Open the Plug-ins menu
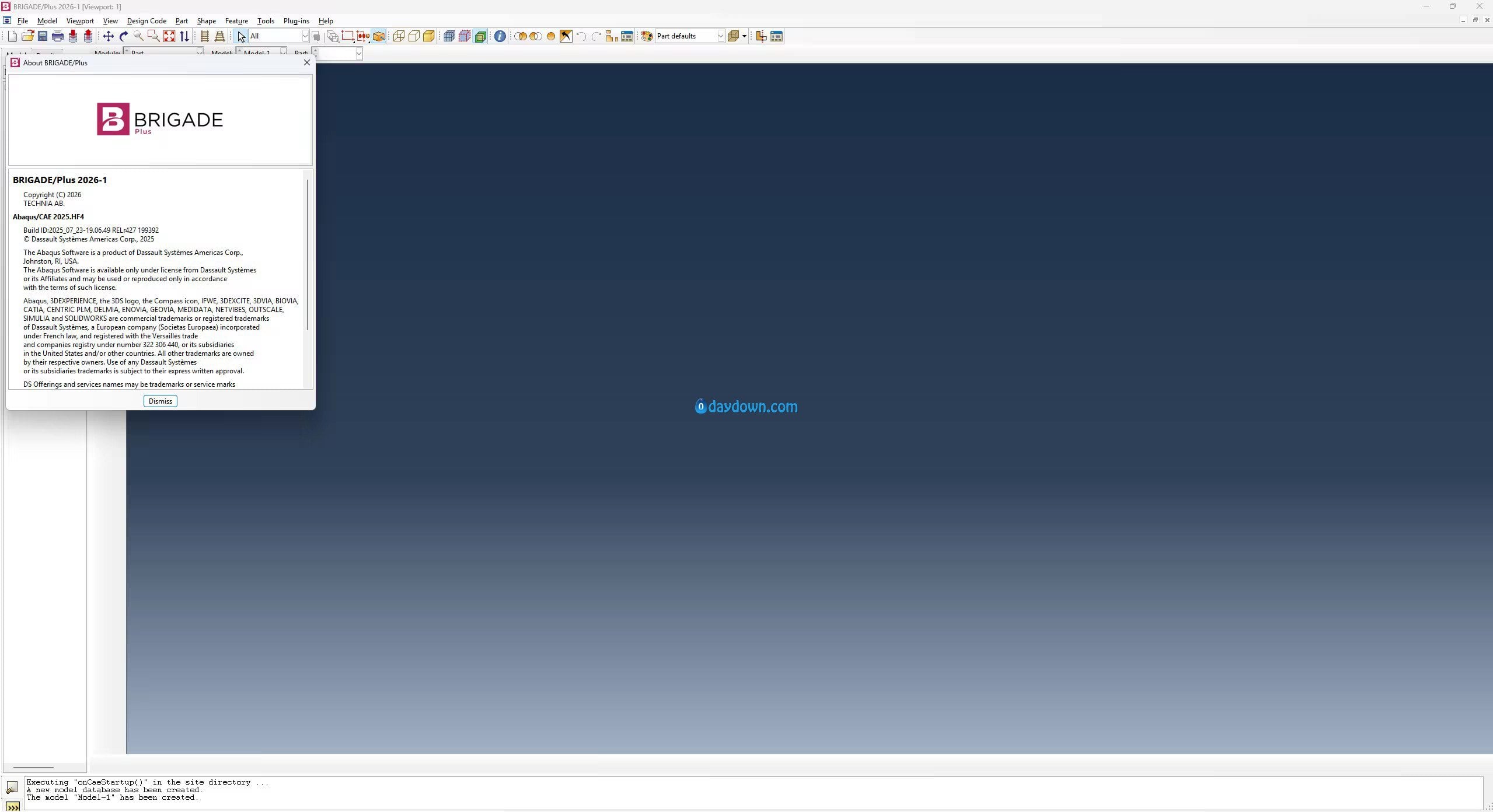1493x812 pixels. [x=296, y=21]
